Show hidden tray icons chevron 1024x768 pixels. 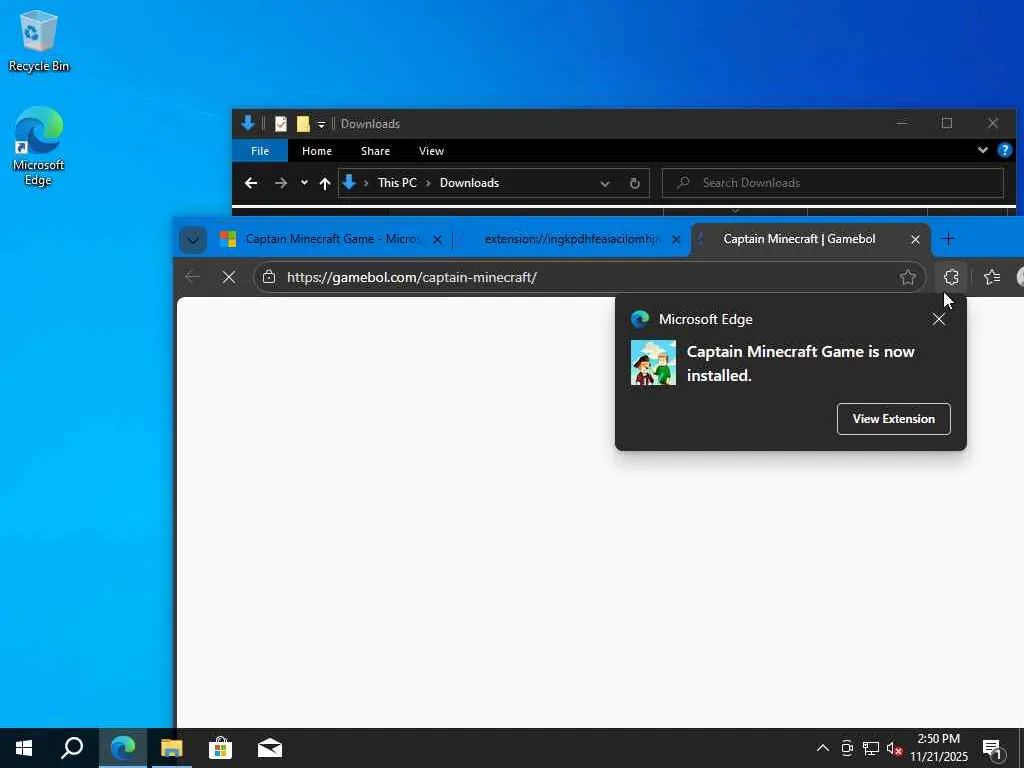(823, 748)
